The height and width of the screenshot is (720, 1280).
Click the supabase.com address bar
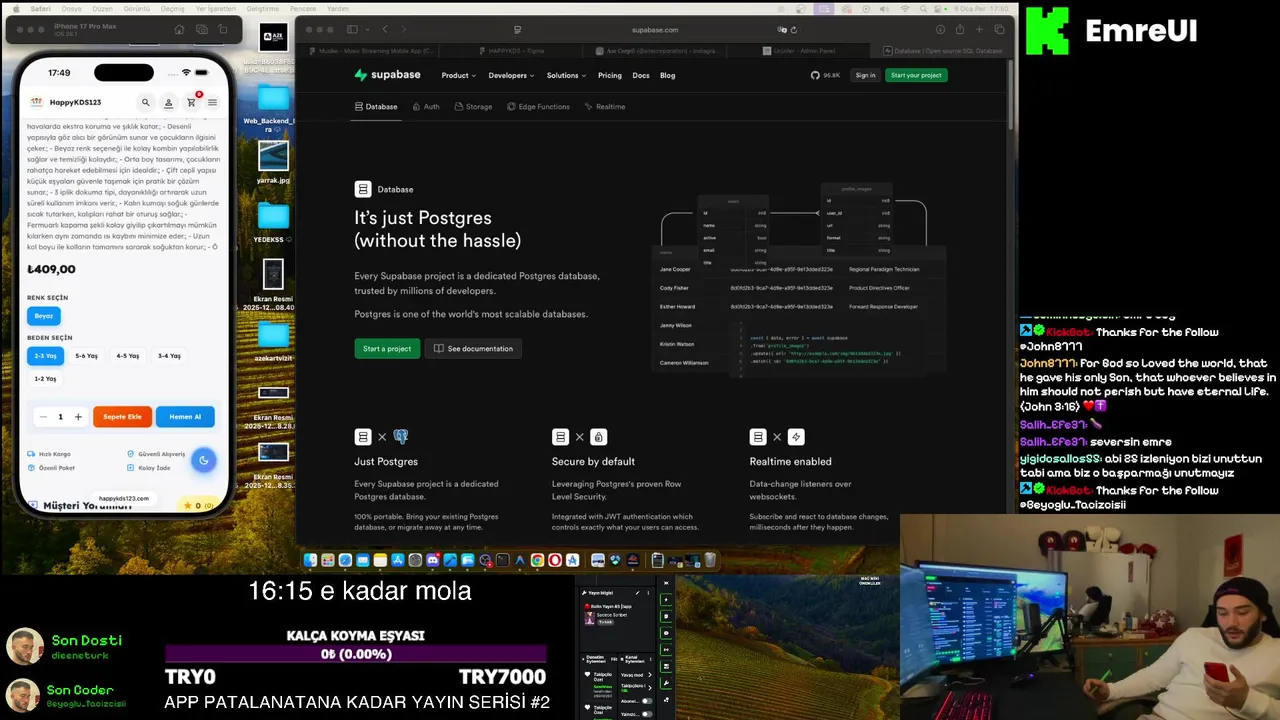pos(655,30)
